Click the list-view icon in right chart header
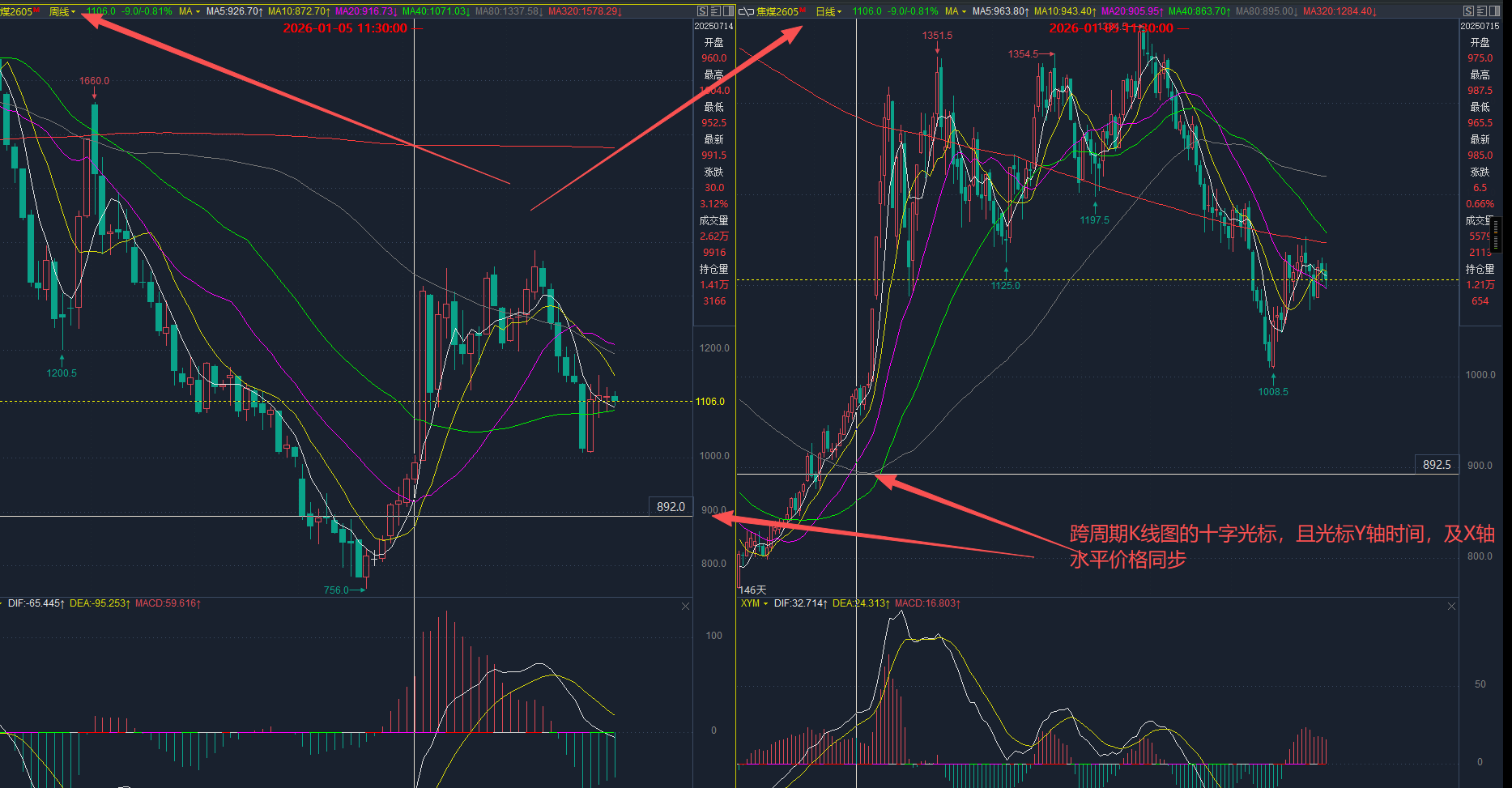This screenshot has height=788, width=1512. click(x=1481, y=11)
